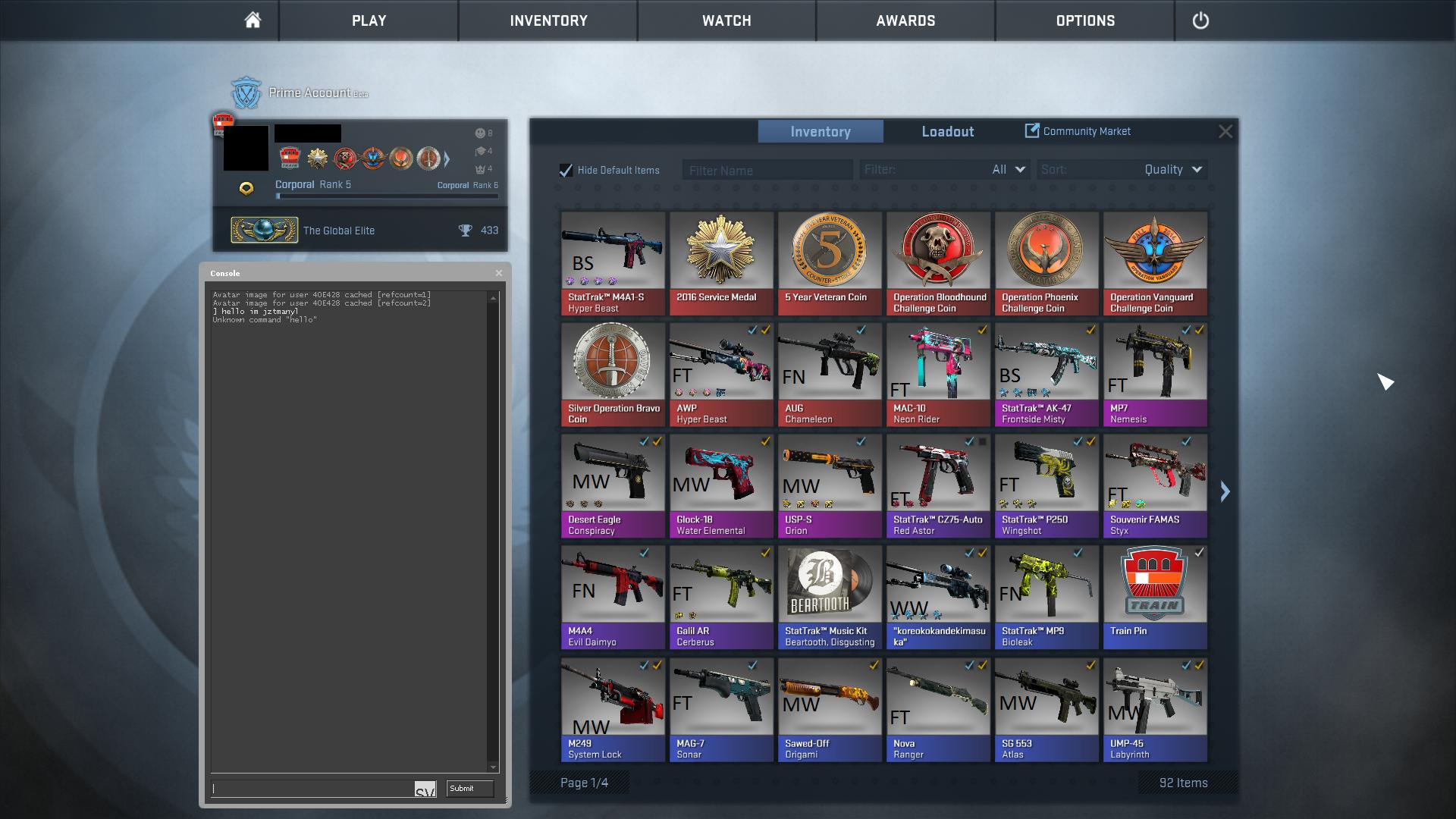
Task: Select Operation Phoenix Challenge Coin
Action: (x=1046, y=263)
